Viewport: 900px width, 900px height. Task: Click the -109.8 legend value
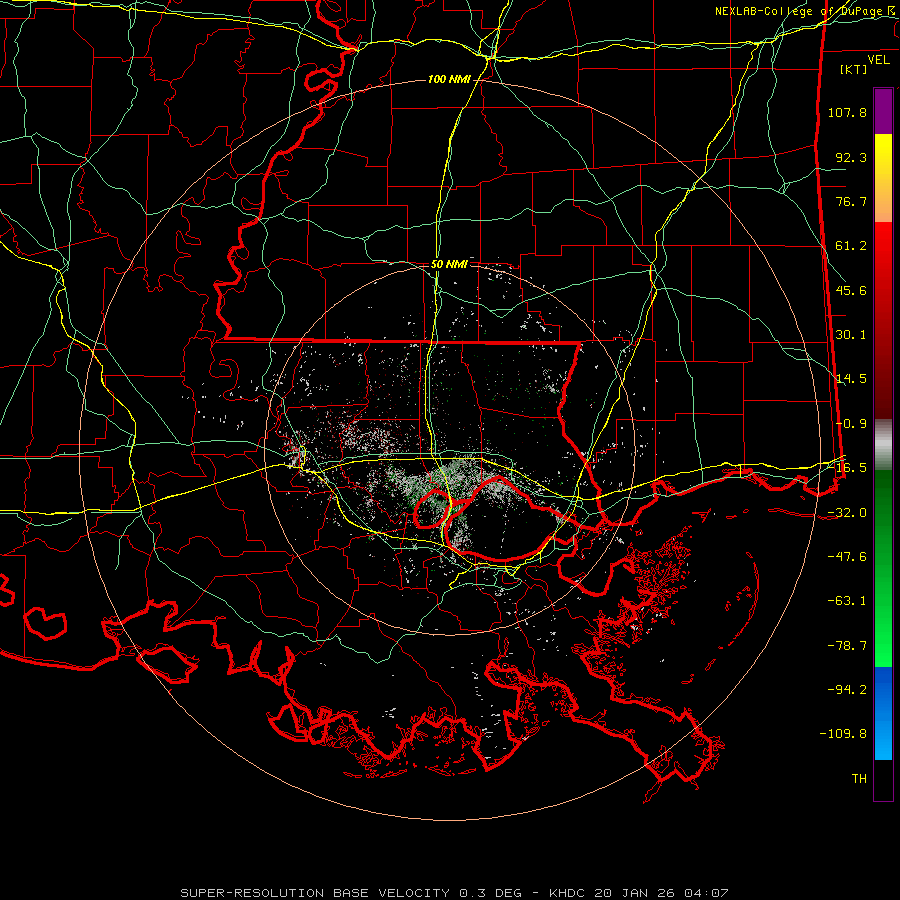pyautogui.click(x=844, y=734)
